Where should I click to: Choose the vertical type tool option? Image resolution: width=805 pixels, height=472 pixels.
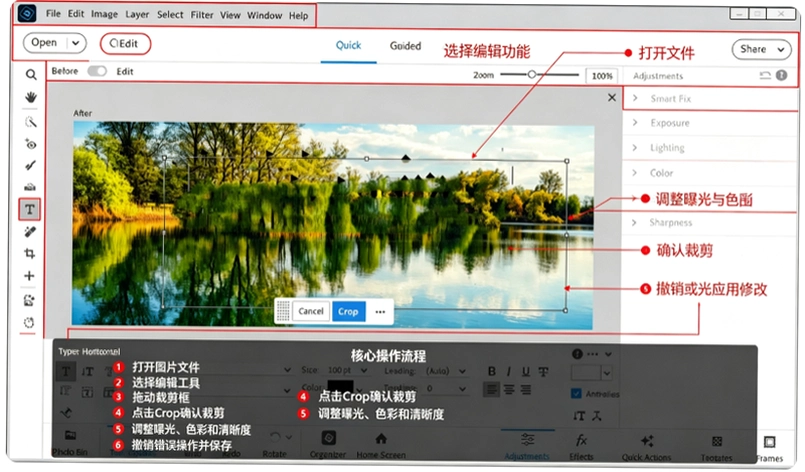[x=88, y=371]
